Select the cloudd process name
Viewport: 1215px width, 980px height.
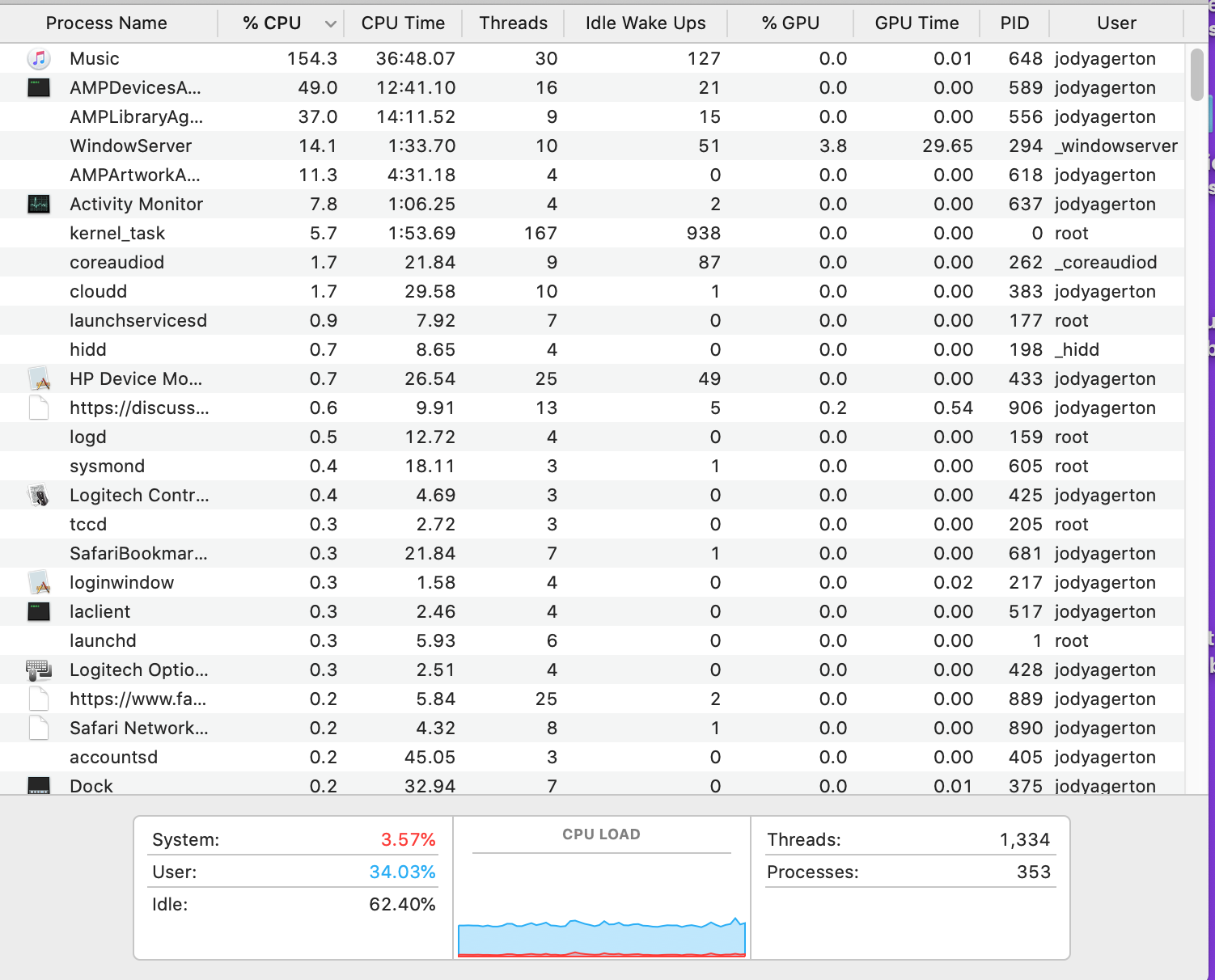[x=98, y=291]
